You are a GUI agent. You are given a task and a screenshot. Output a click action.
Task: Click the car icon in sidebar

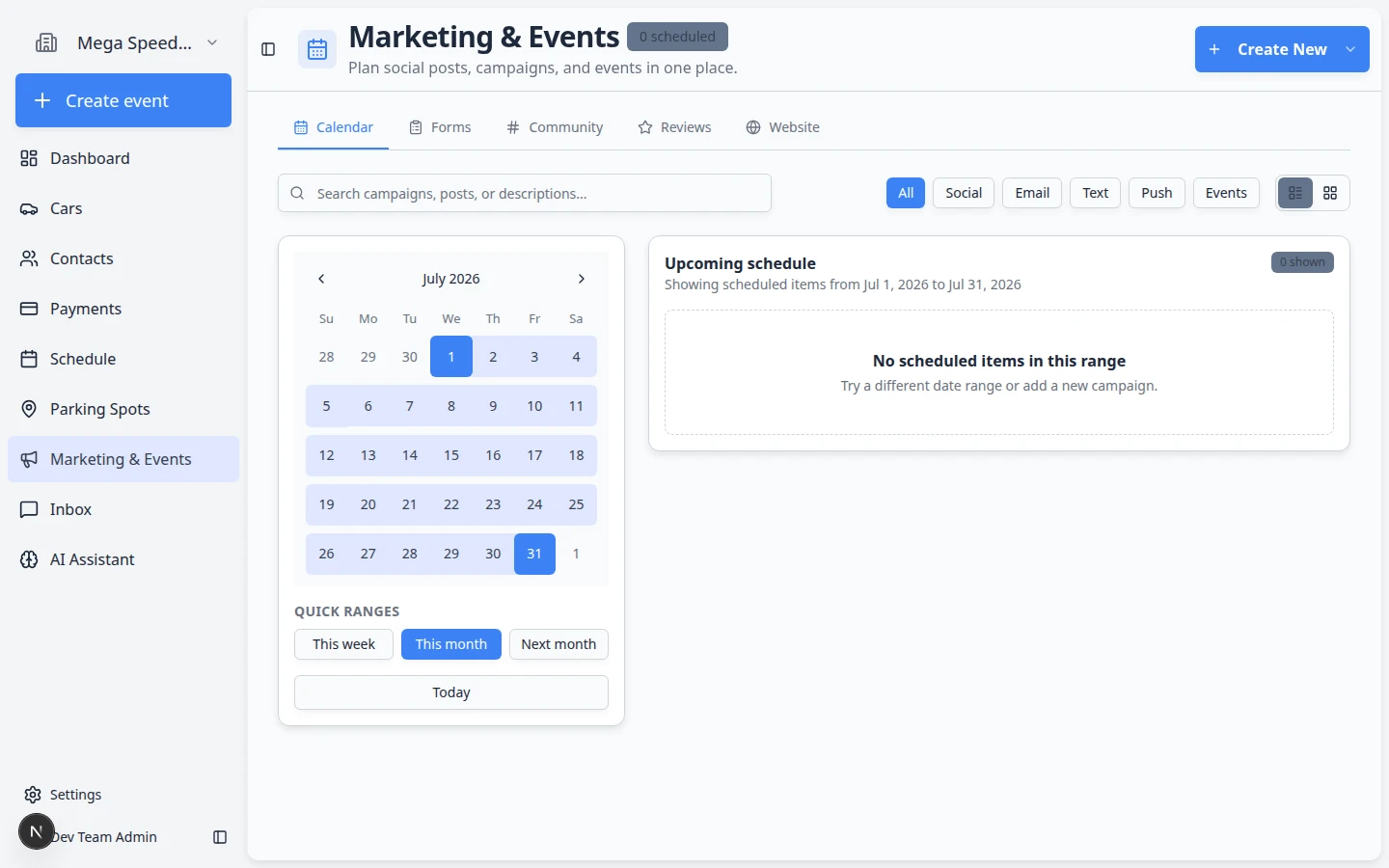point(29,208)
